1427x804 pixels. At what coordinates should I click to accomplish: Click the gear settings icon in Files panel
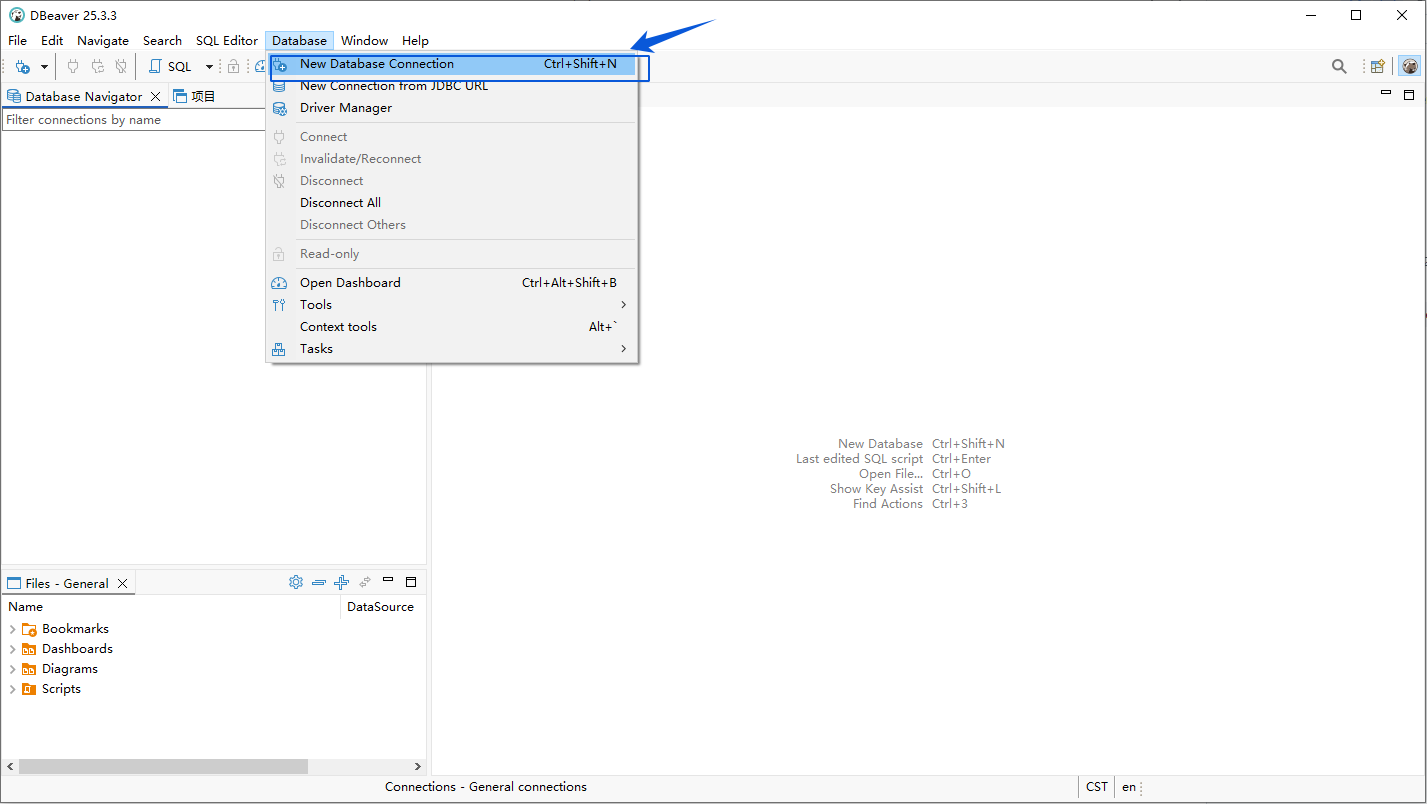[296, 582]
